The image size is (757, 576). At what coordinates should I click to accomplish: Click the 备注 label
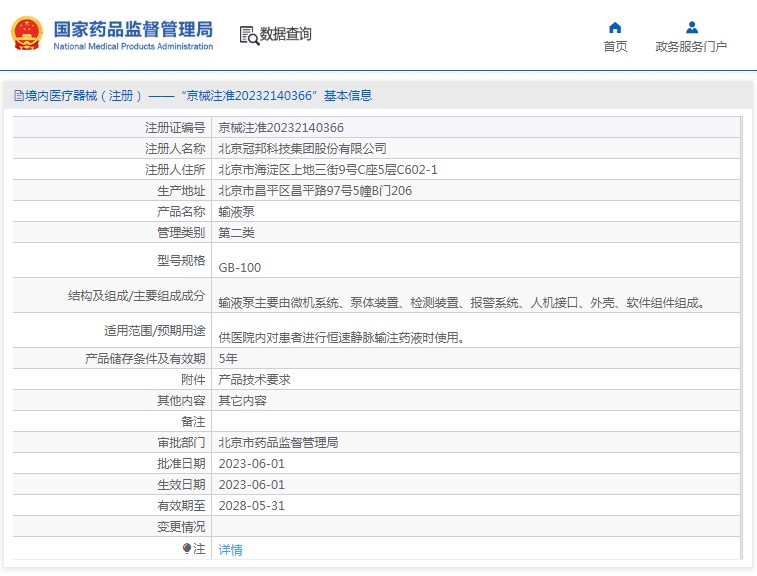click(193, 421)
